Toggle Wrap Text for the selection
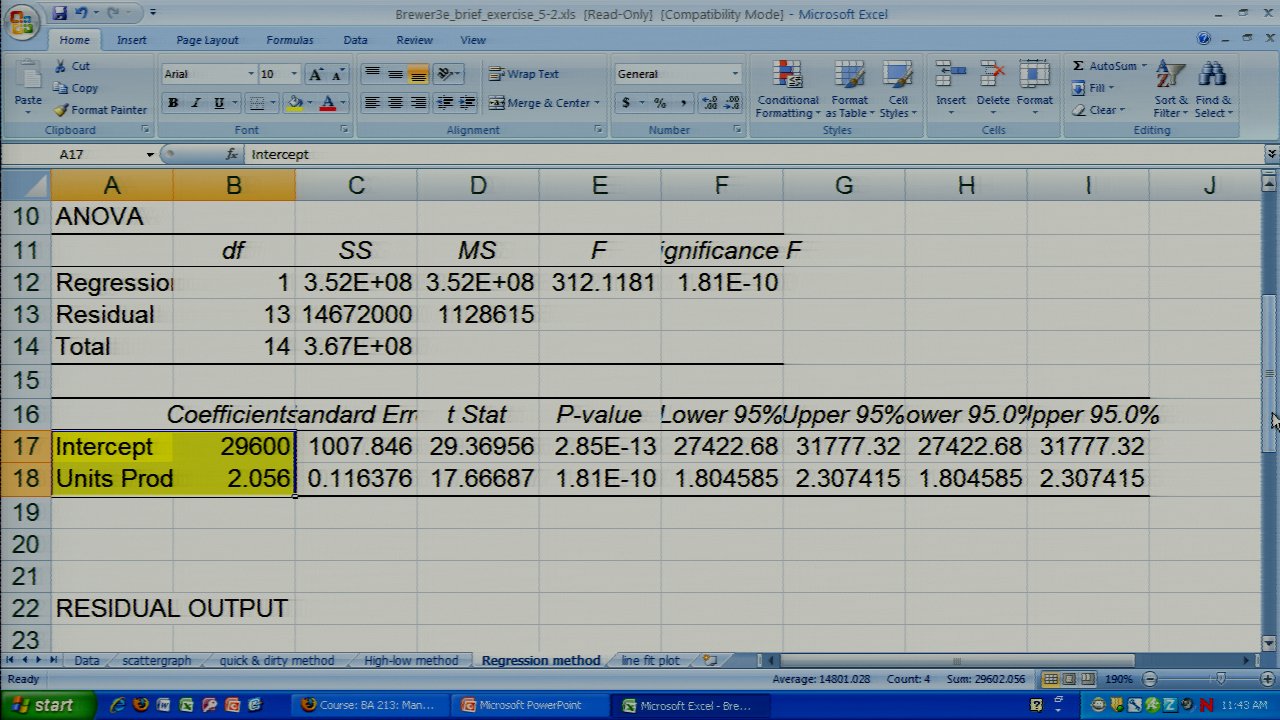Screen dimensions: 1280x720 click(x=524, y=74)
